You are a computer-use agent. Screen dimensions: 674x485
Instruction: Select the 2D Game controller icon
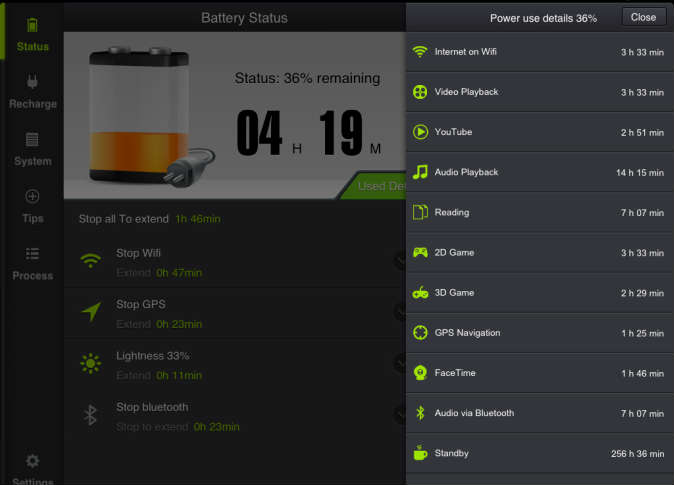click(x=420, y=252)
